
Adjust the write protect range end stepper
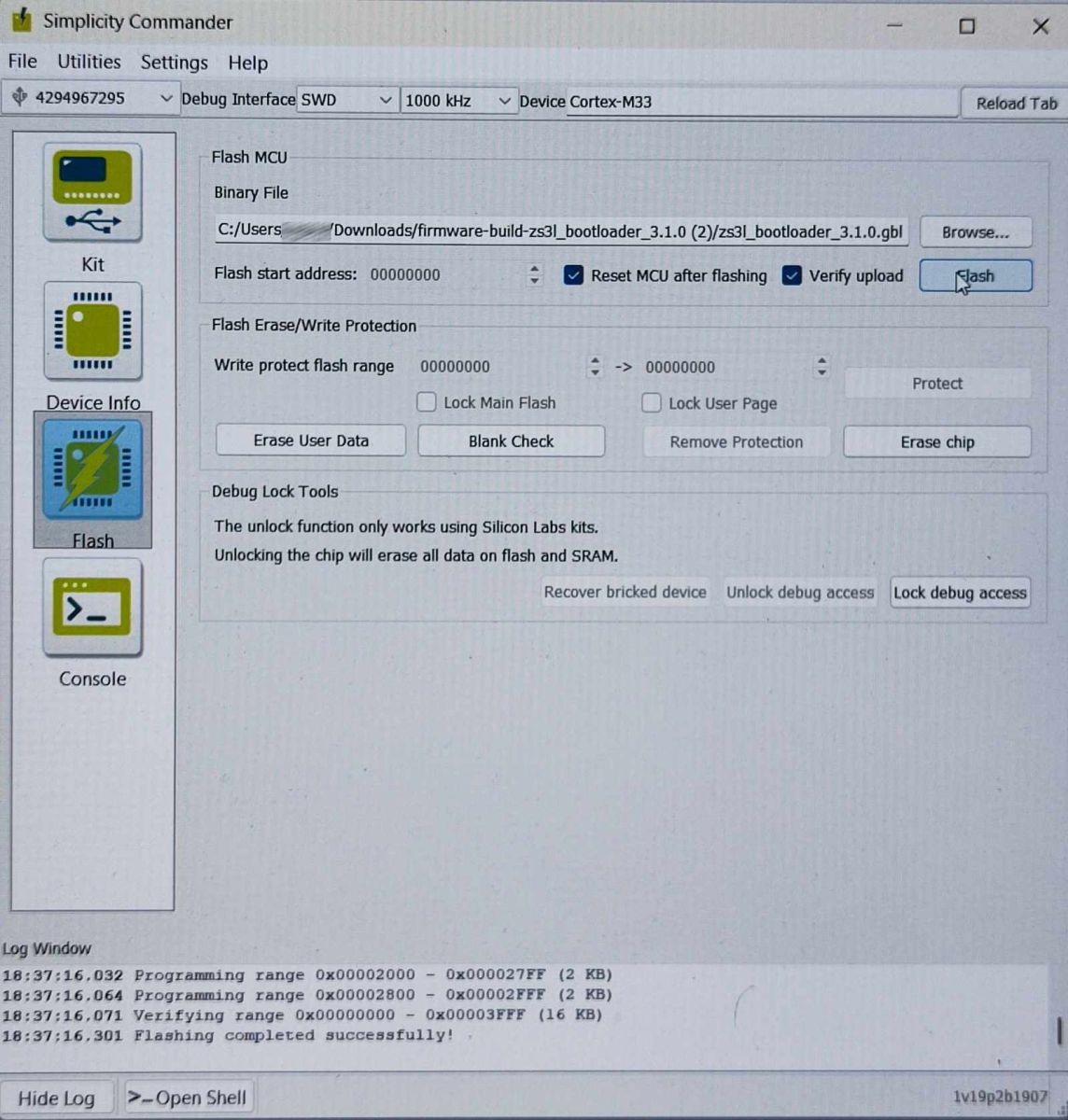(x=822, y=366)
